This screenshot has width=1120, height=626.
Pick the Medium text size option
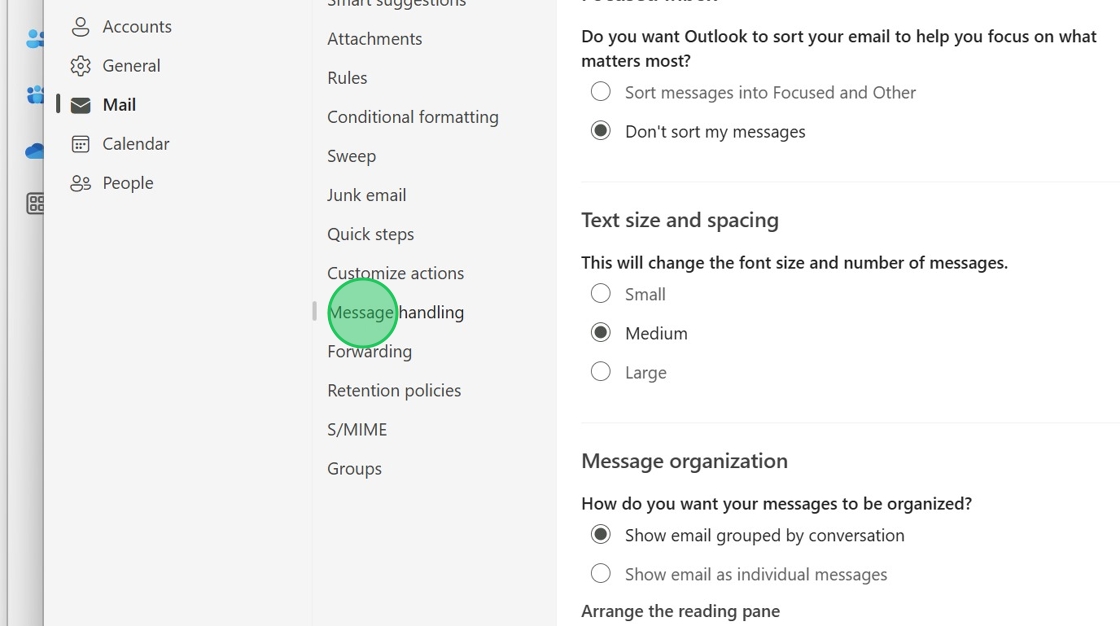[x=600, y=333]
